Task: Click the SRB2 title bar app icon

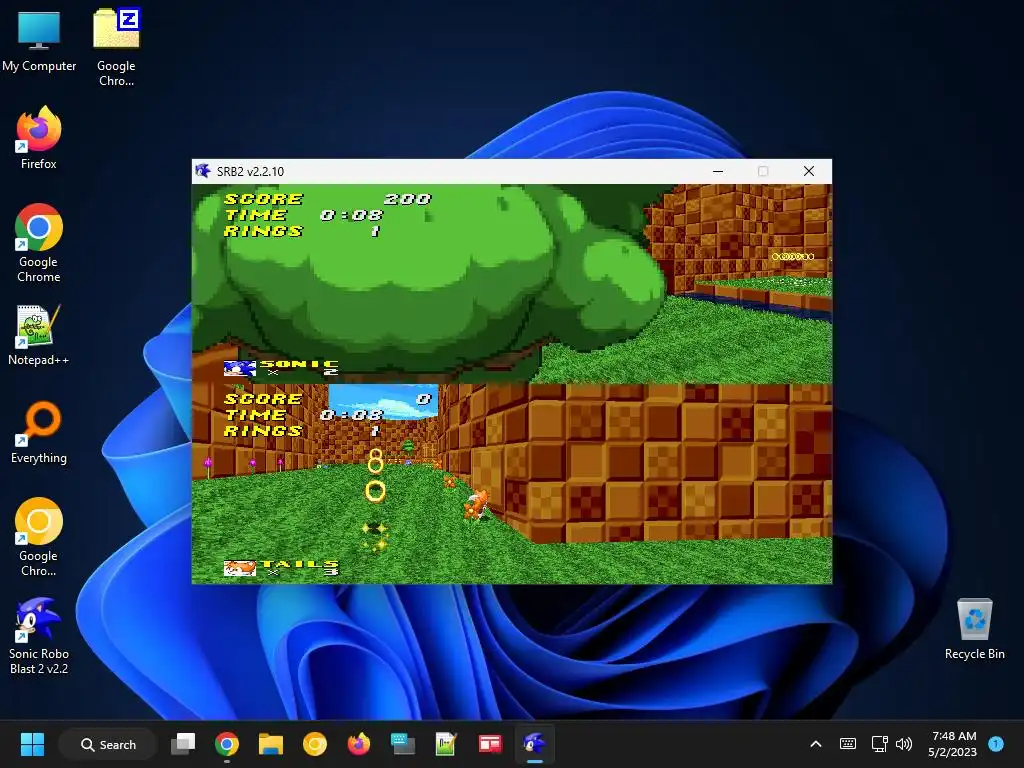Action: (x=203, y=171)
